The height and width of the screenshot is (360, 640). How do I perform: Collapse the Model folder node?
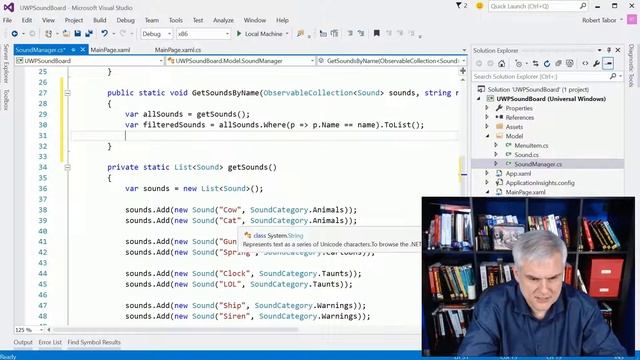487,136
